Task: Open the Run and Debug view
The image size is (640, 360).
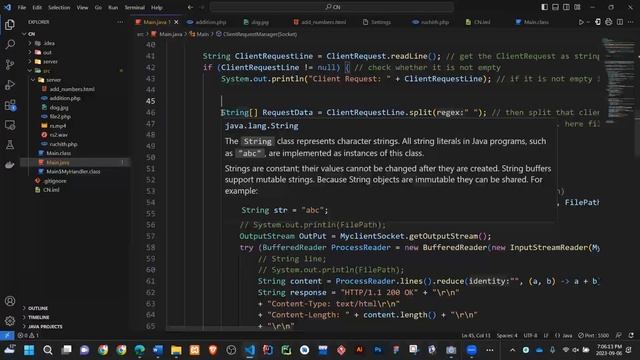Action: (10, 84)
